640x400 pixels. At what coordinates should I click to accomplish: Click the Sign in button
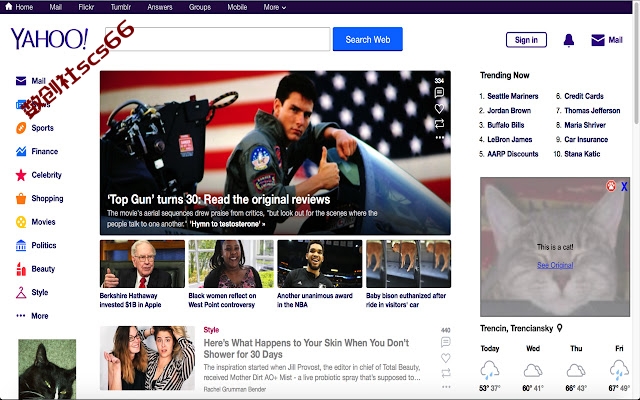pos(526,40)
